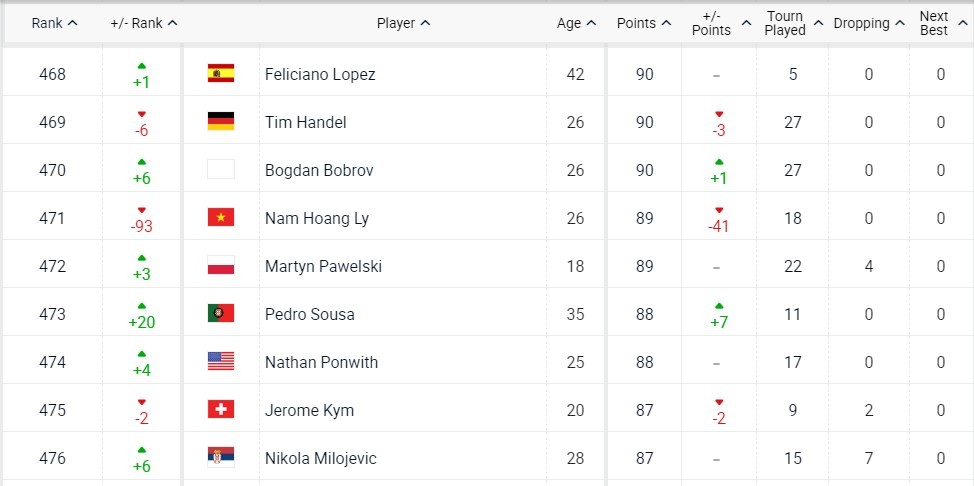Click the Vietnam flag beside Nam Hoang Ly
Viewport: 974px width, 486px height.
(220, 218)
